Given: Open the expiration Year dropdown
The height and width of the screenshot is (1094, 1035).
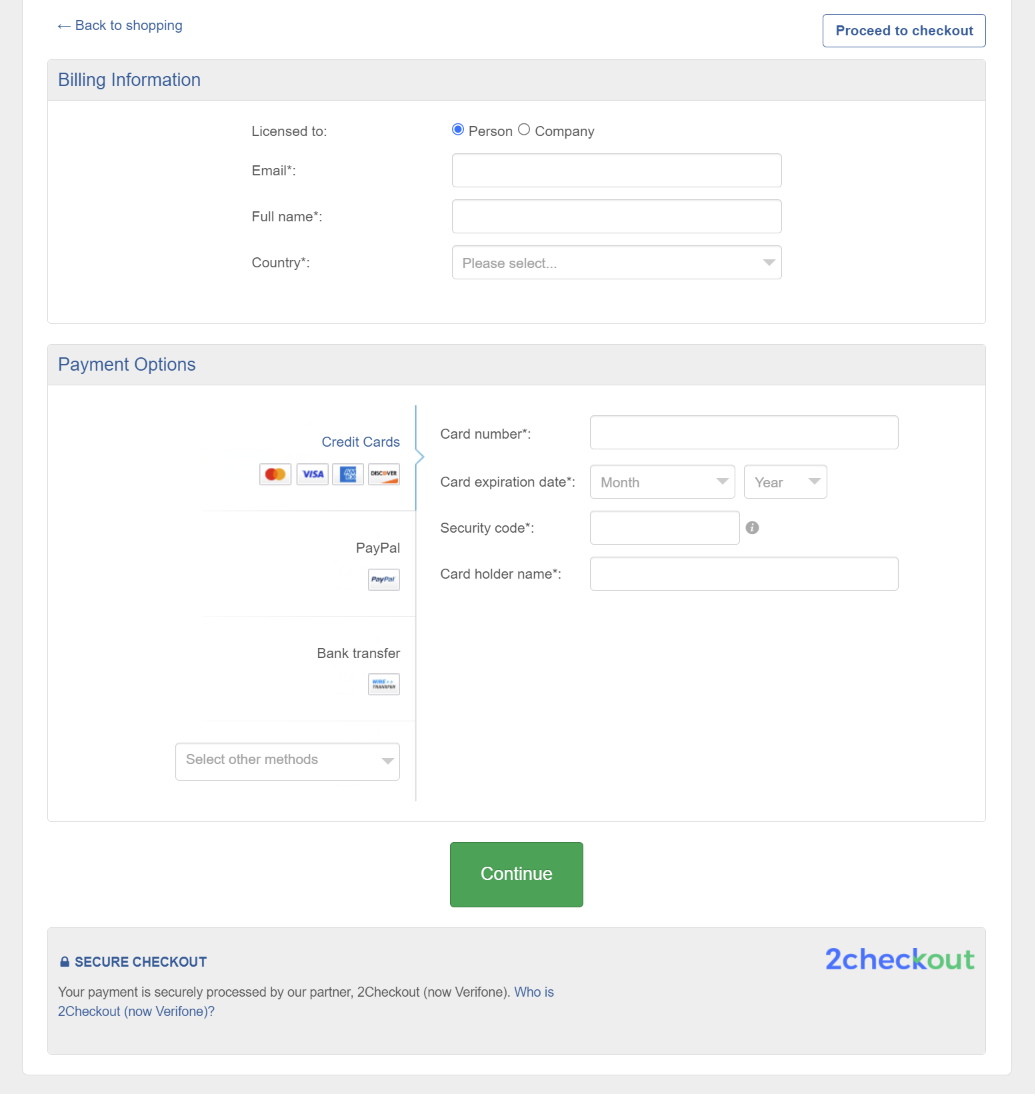Looking at the screenshot, I should click(x=785, y=482).
